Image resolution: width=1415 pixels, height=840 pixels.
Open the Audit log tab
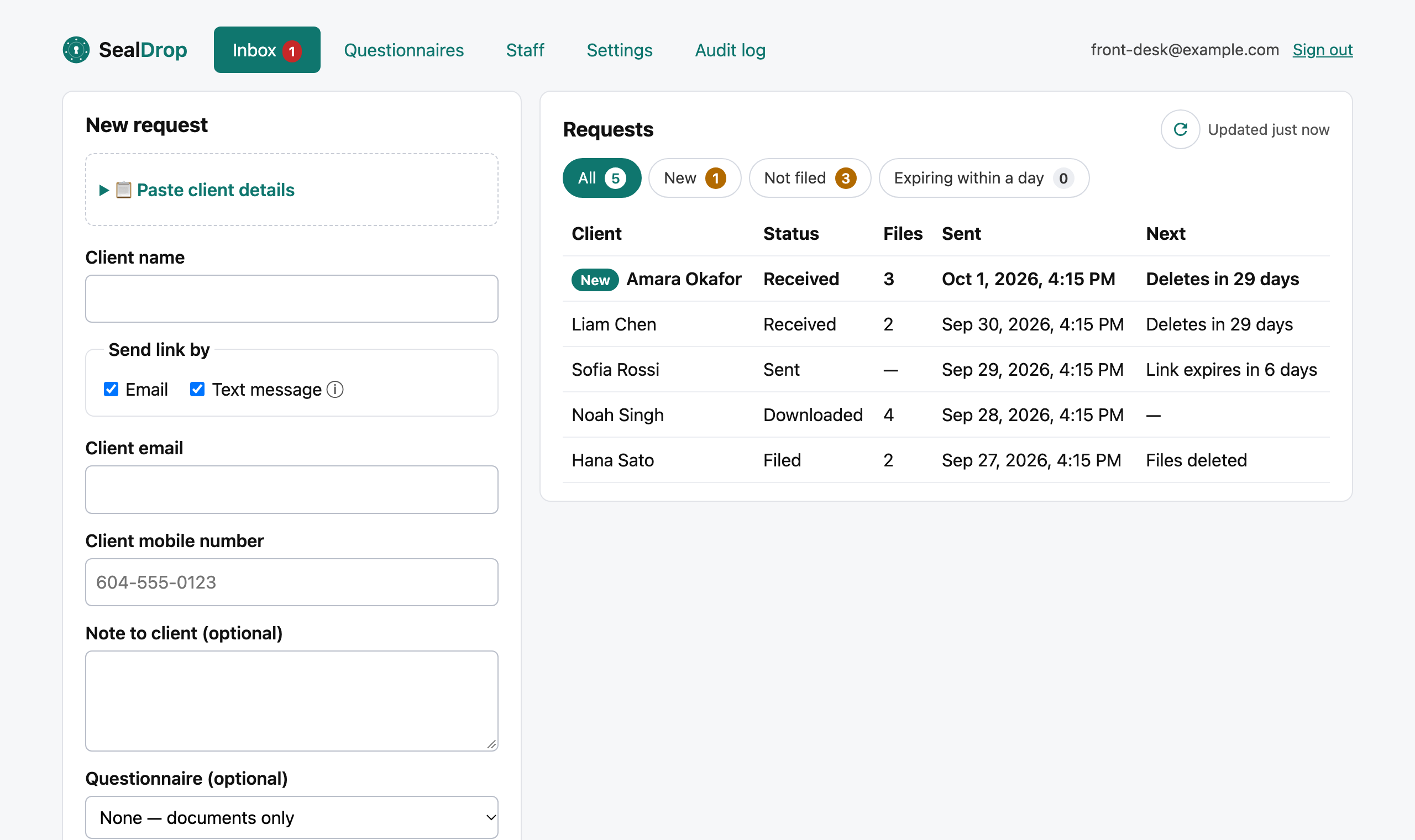(730, 50)
